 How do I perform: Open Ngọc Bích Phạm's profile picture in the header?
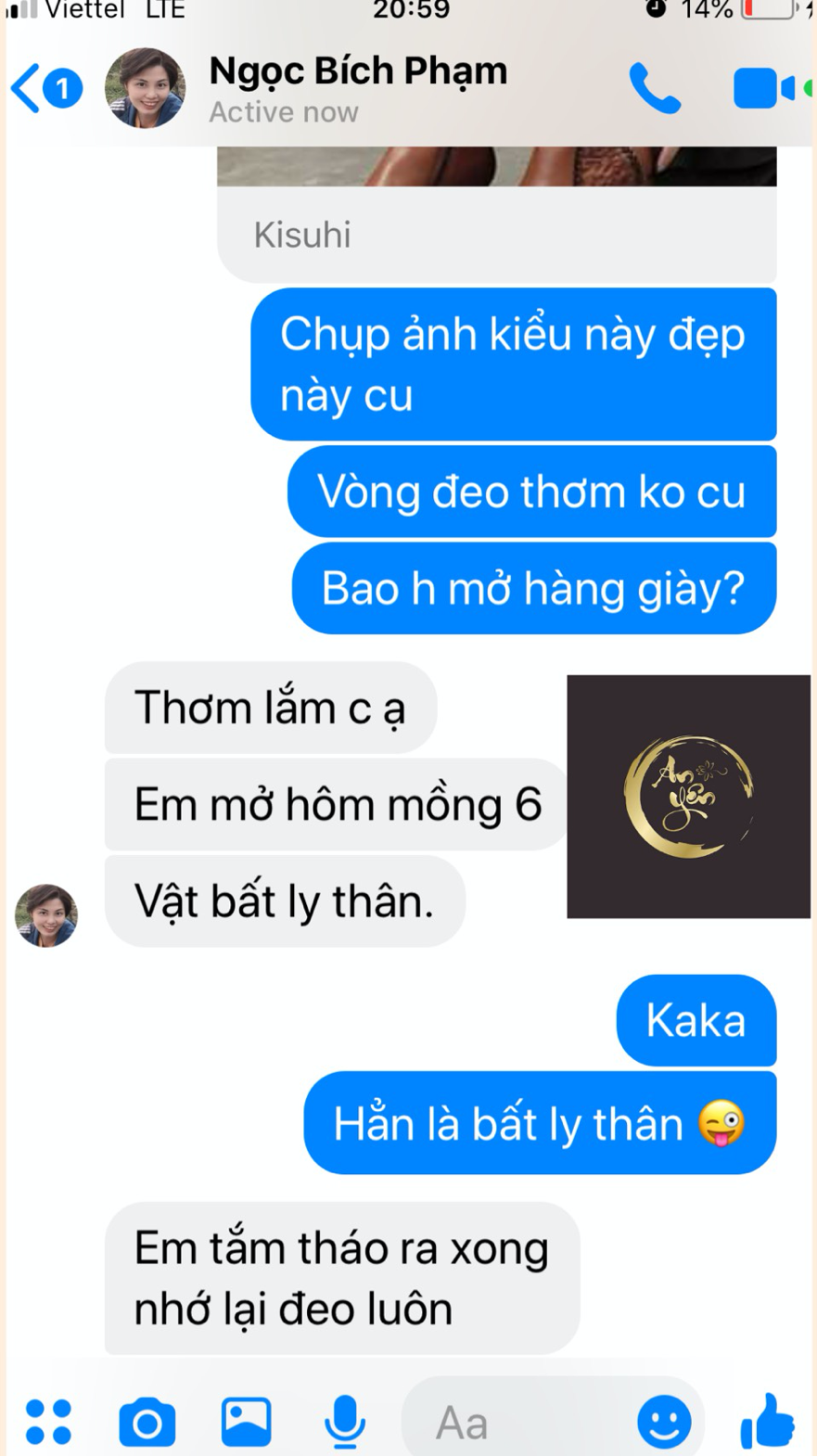(145, 88)
